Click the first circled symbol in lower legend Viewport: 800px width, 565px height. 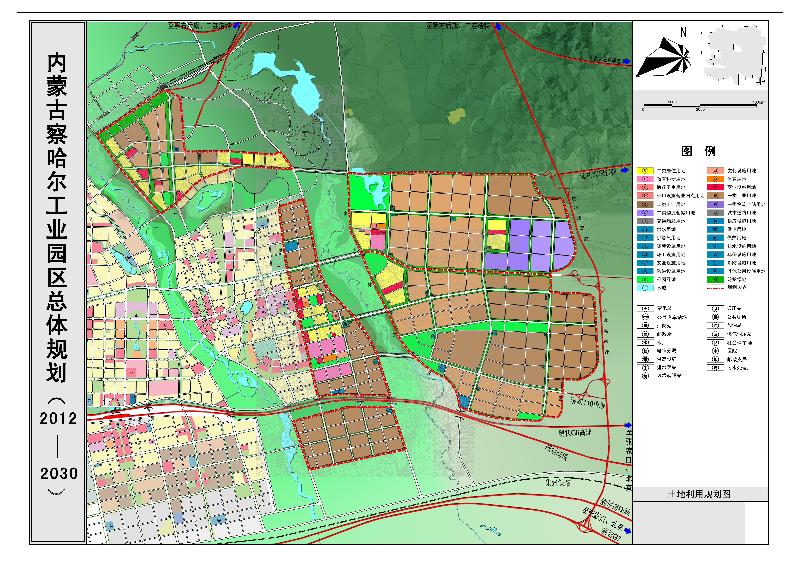(x=646, y=309)
